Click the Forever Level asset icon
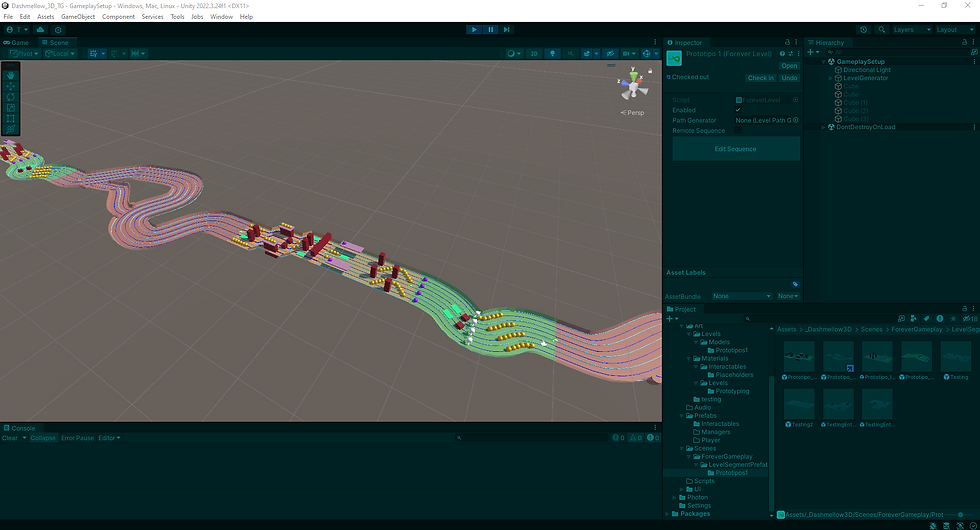 point(674,59)
